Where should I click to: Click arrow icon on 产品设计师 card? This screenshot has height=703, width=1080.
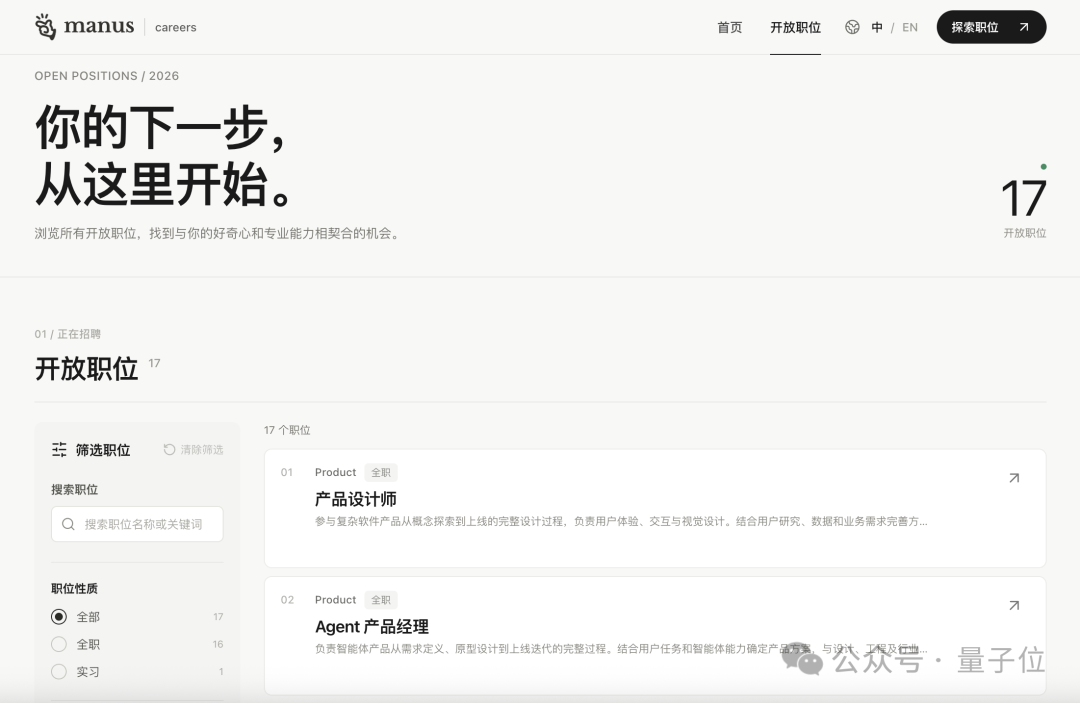(1014, 478)
